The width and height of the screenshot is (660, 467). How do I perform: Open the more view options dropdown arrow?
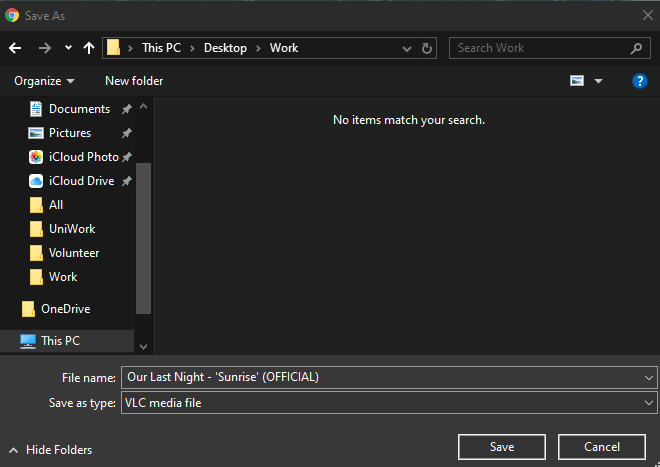click(598, 81)
